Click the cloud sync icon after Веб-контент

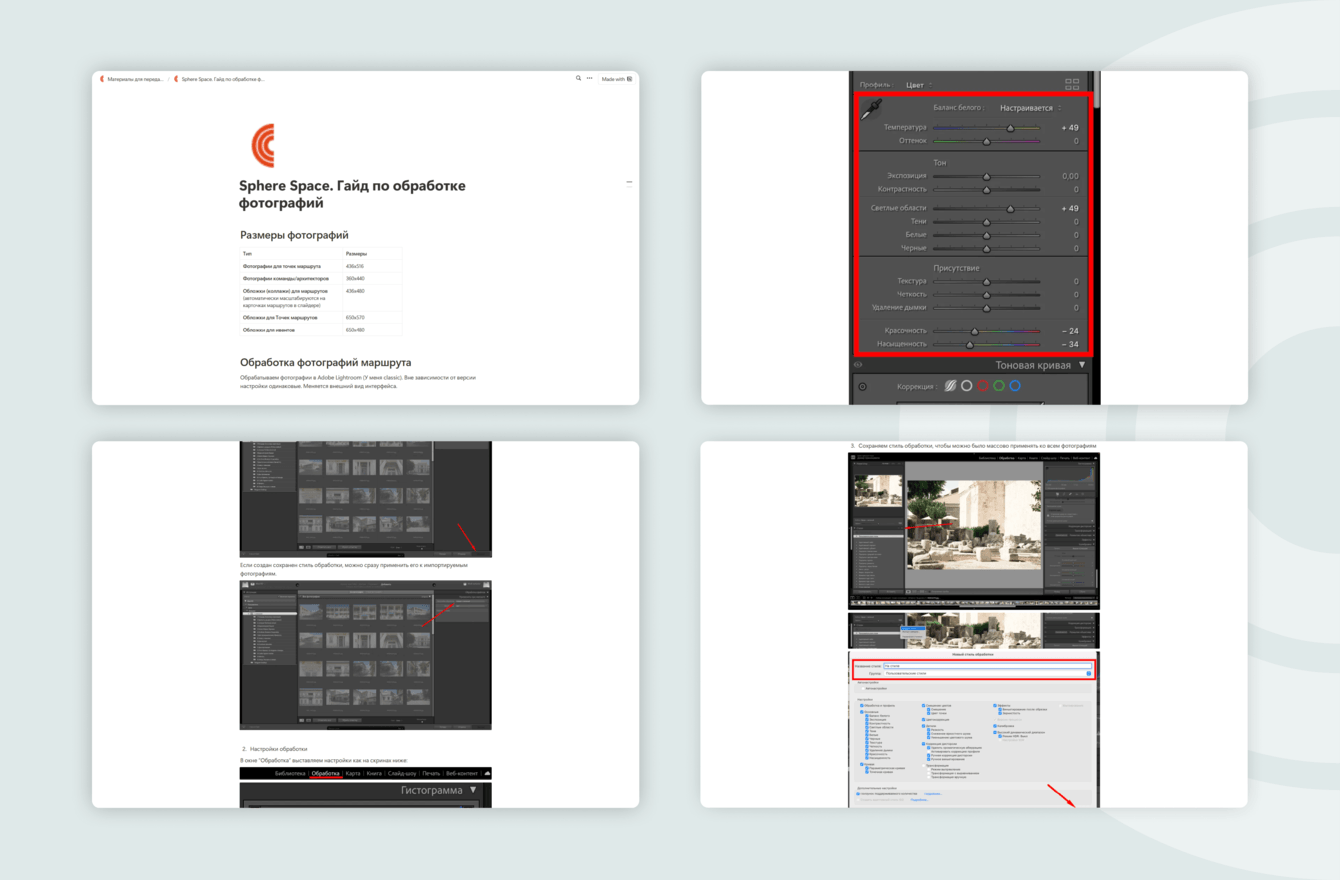487,773
